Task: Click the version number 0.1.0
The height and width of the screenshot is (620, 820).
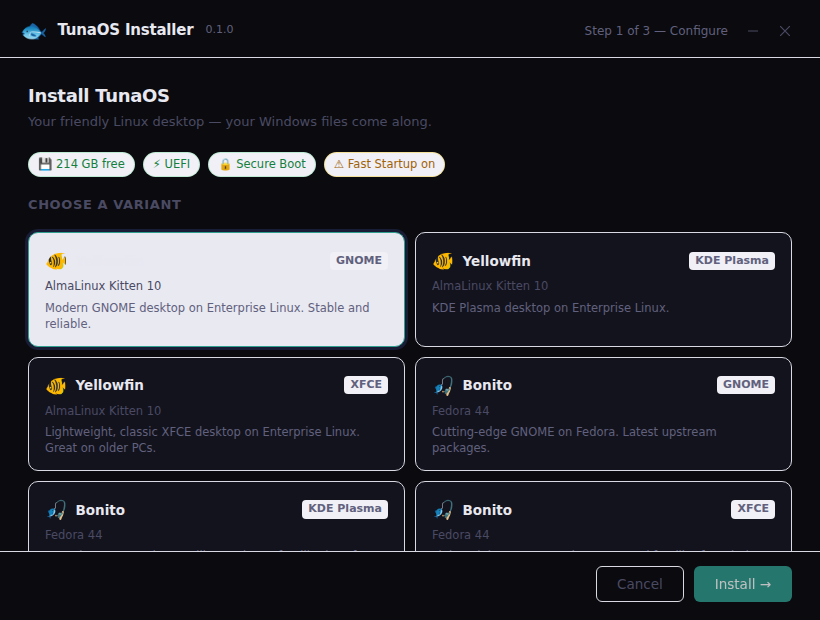Action: click(219, 30)
